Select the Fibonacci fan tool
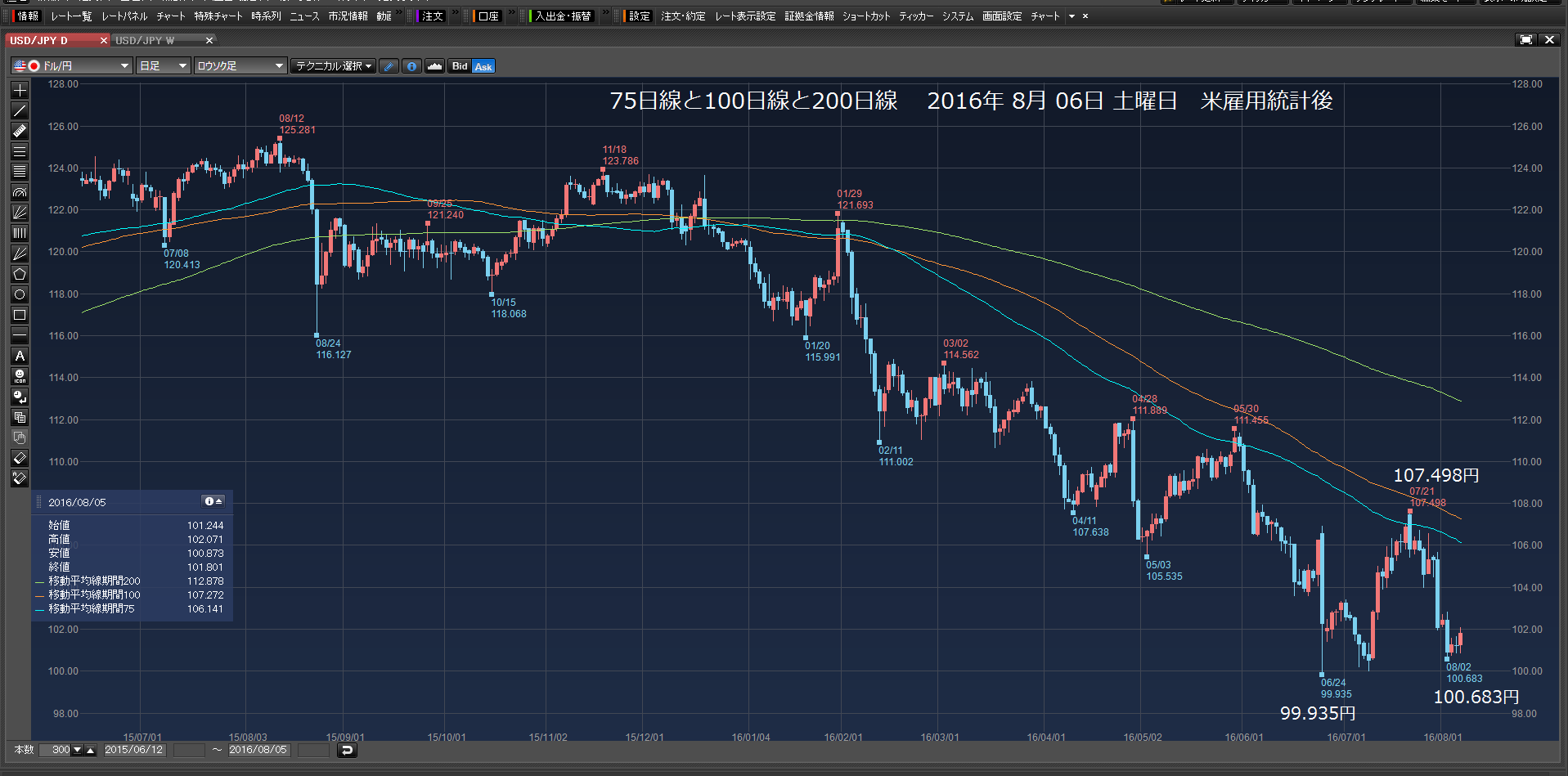The image size is (1568, 776). [x=20, y=213]
